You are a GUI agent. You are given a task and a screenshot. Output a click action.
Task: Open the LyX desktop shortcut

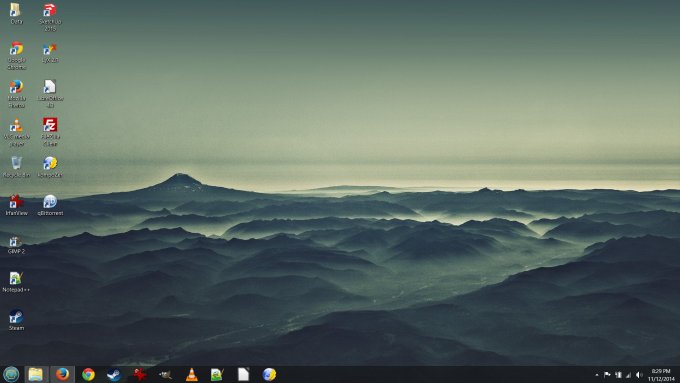(50, 52)
